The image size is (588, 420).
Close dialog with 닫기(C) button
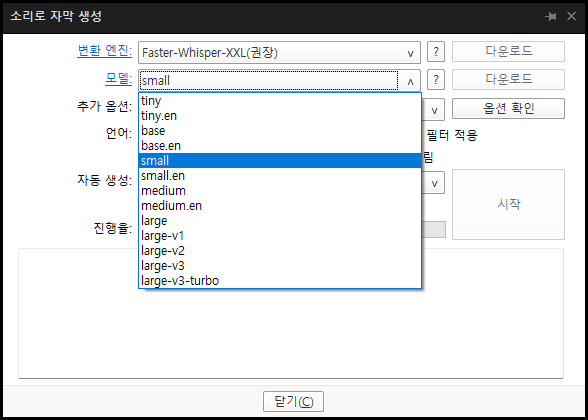(x=293, y=402)
